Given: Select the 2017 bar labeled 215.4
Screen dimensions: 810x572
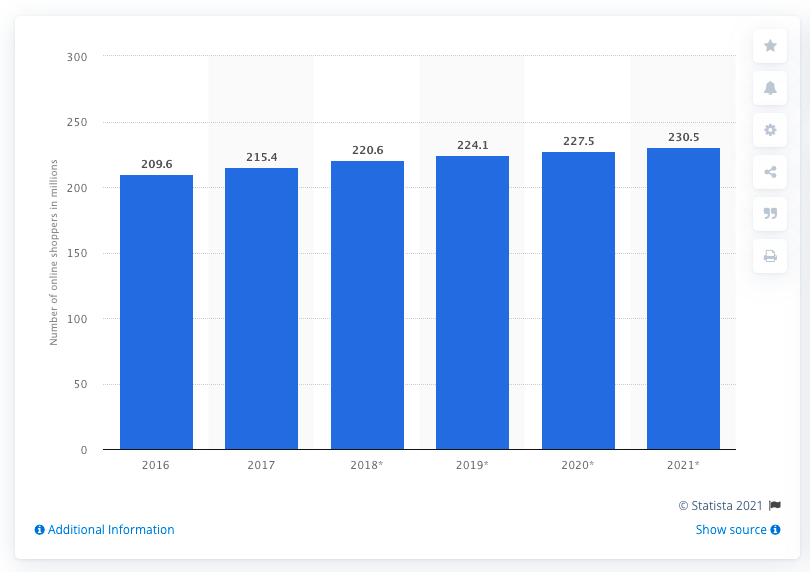Looking at the screenshot, I should pyautogui.click(x=261, y=308).
